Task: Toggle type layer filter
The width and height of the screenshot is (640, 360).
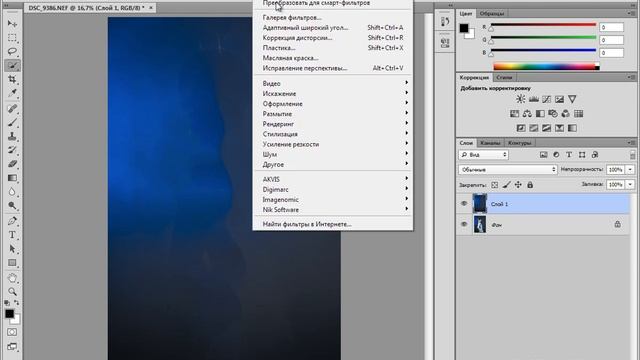Action: tap(569, 155)
